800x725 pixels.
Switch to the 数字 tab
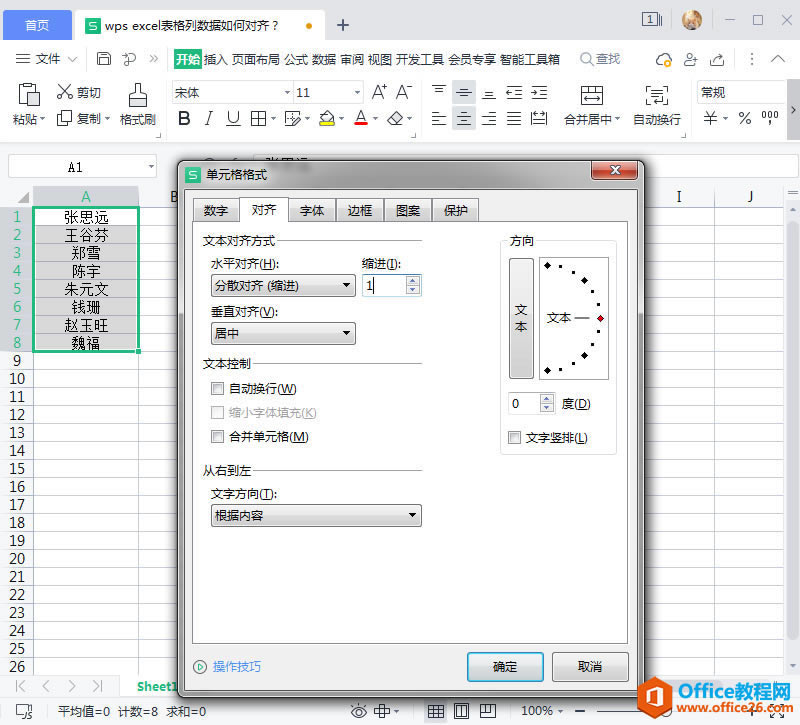click(x=215, y=210)
